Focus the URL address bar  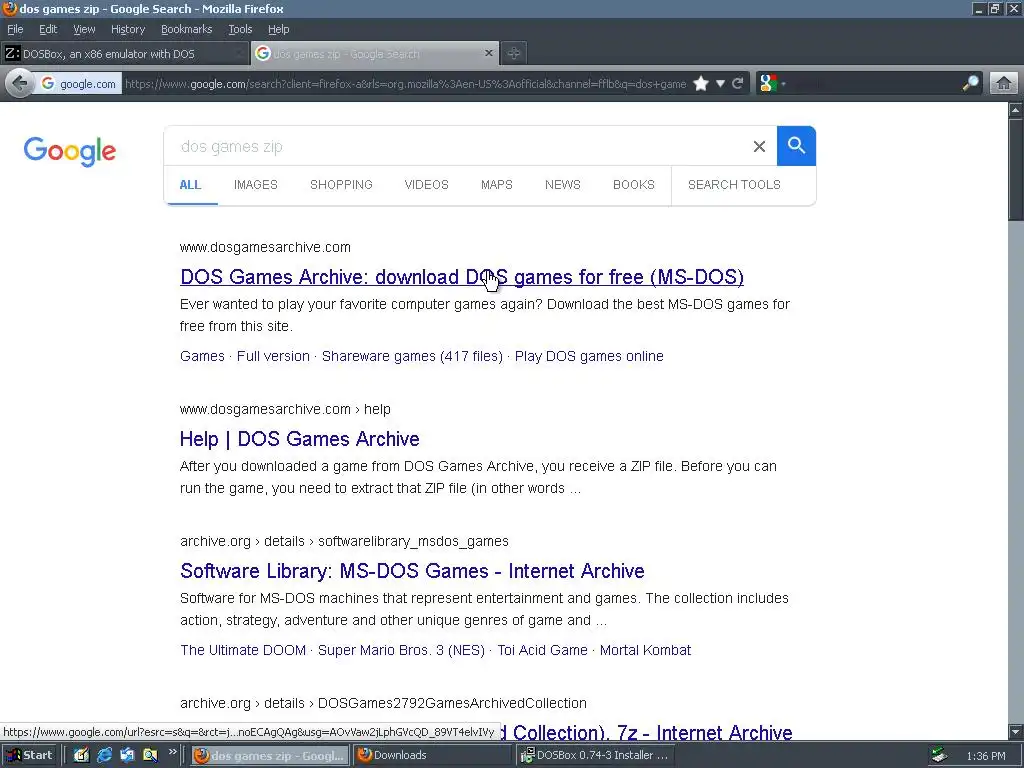click(x=405, y=84)
